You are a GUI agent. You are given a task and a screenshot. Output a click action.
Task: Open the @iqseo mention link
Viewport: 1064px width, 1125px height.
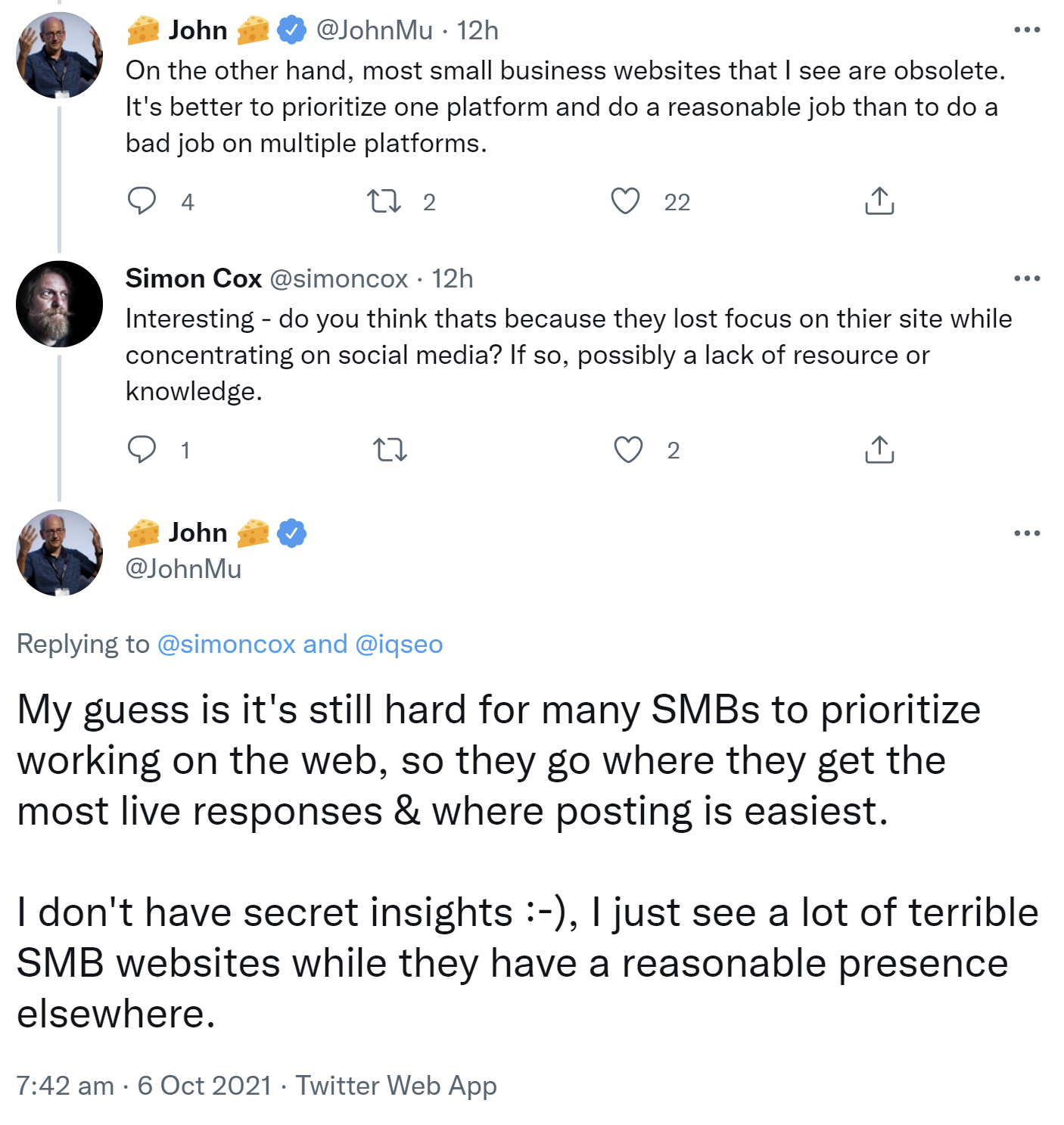click(x=399, y=644)
